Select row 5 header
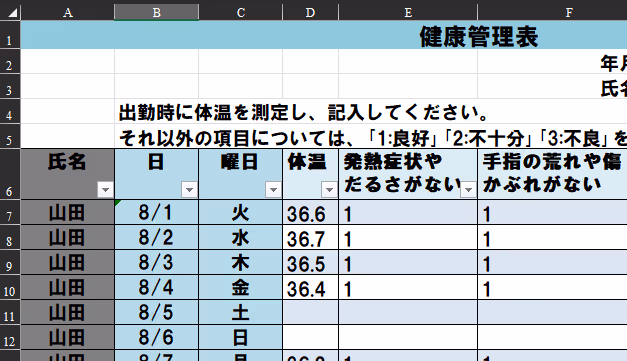627x361 pixels. [10, 136]
